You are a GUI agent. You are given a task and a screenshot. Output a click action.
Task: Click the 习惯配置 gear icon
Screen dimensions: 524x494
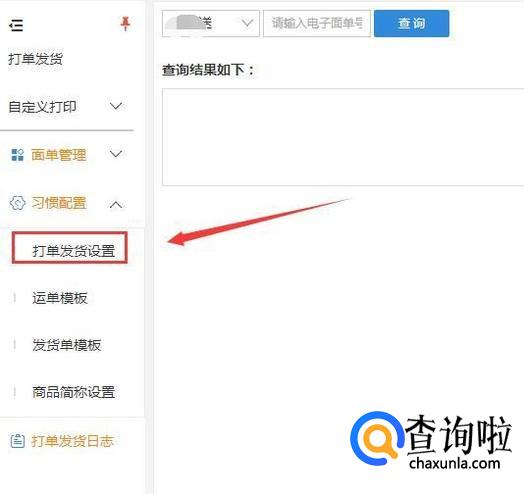point(17,203)
